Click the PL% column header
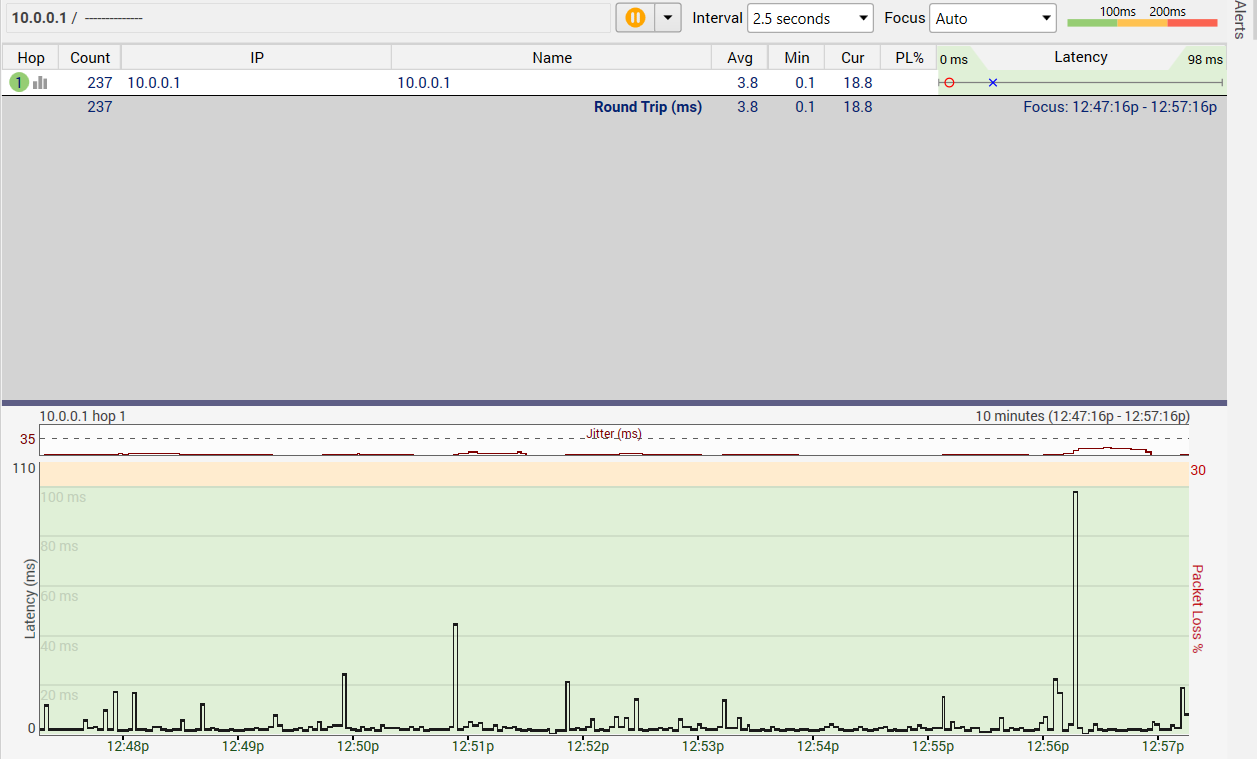This screenshot has width=1257, height=759. click(x=909, y=58)
